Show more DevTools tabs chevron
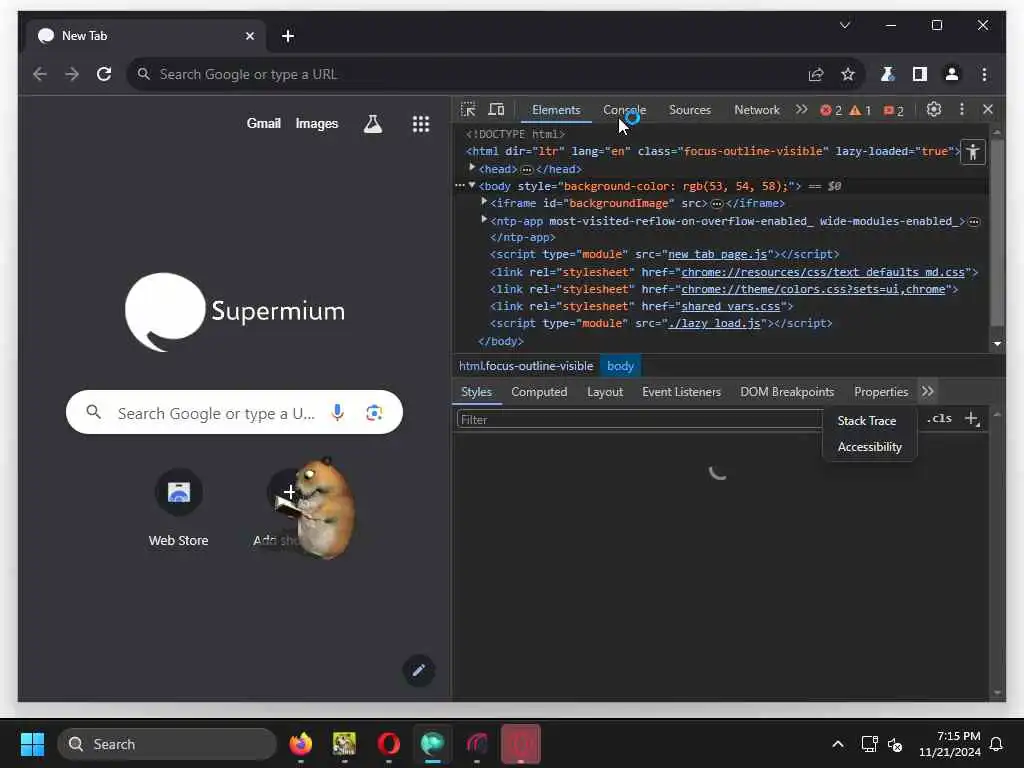The width and height of the screenshot is (1024, 768). (801, 110)
